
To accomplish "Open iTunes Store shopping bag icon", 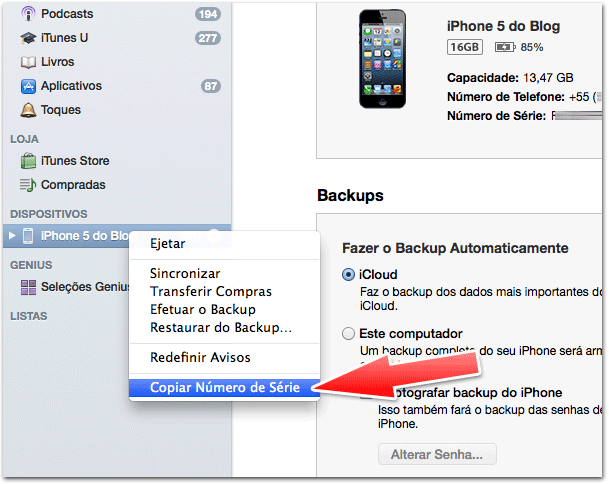I will point(28,161).
